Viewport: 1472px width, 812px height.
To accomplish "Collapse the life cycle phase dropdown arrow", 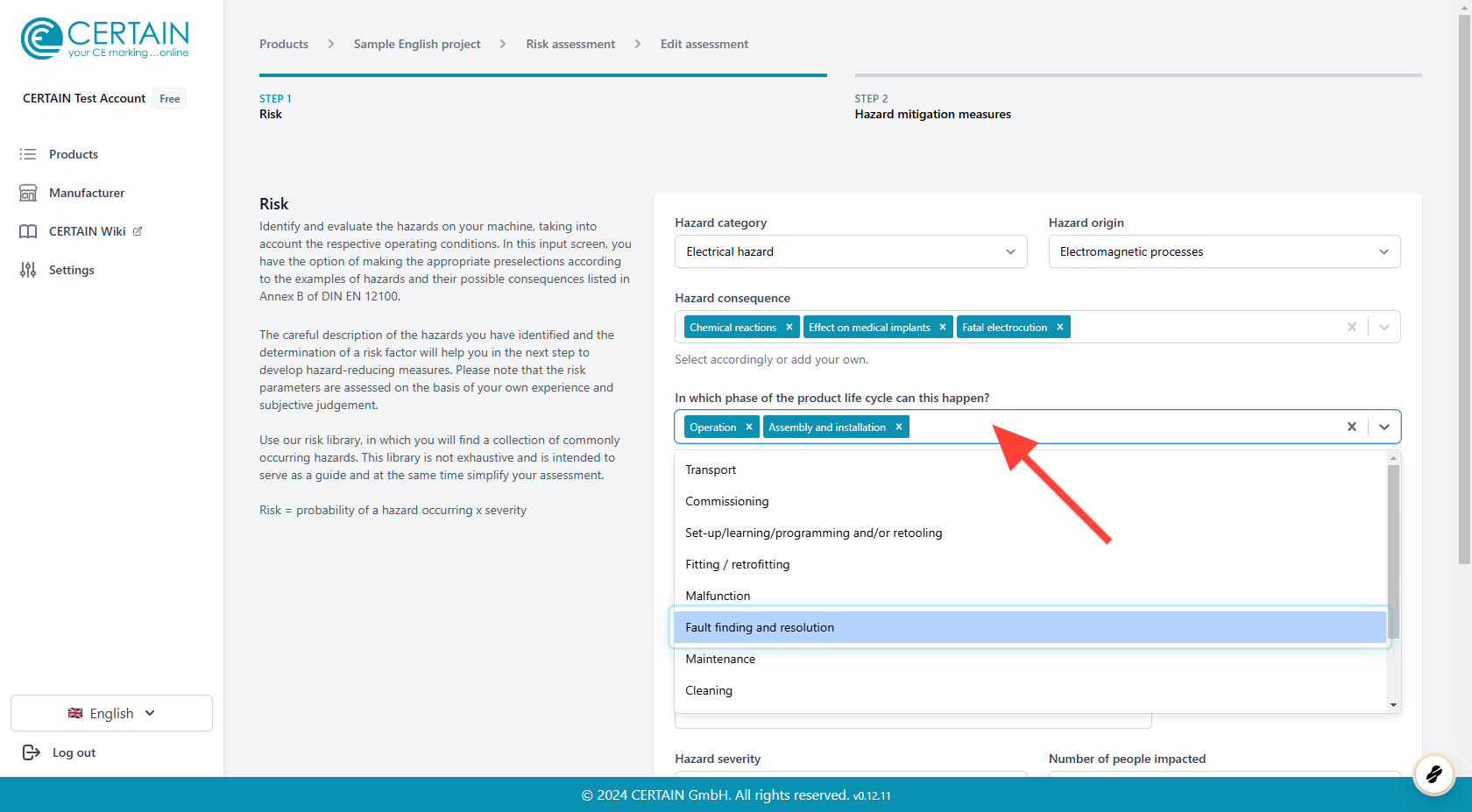I will click(x=1384, y=427).
